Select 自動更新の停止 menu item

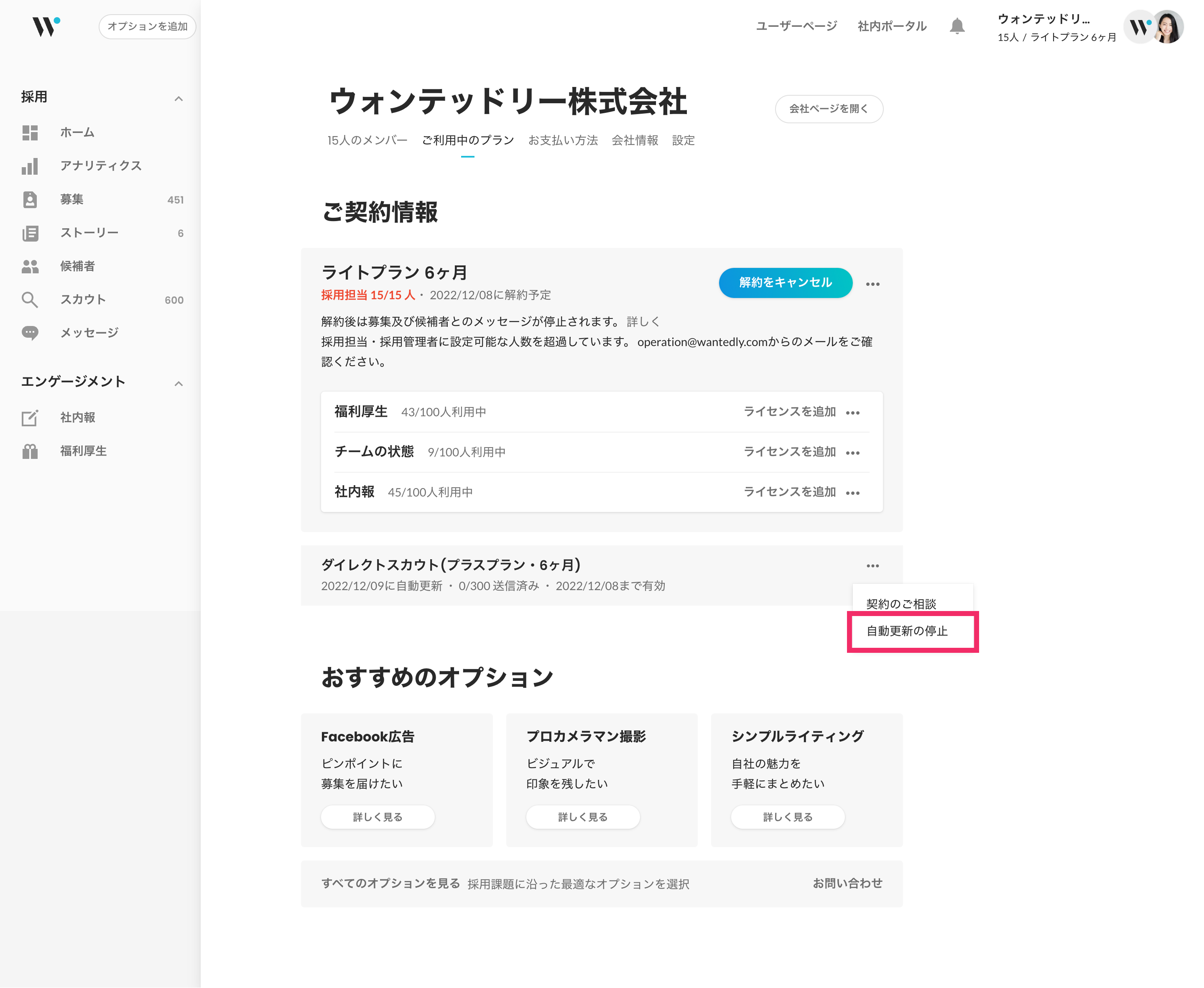coord(907,631)
